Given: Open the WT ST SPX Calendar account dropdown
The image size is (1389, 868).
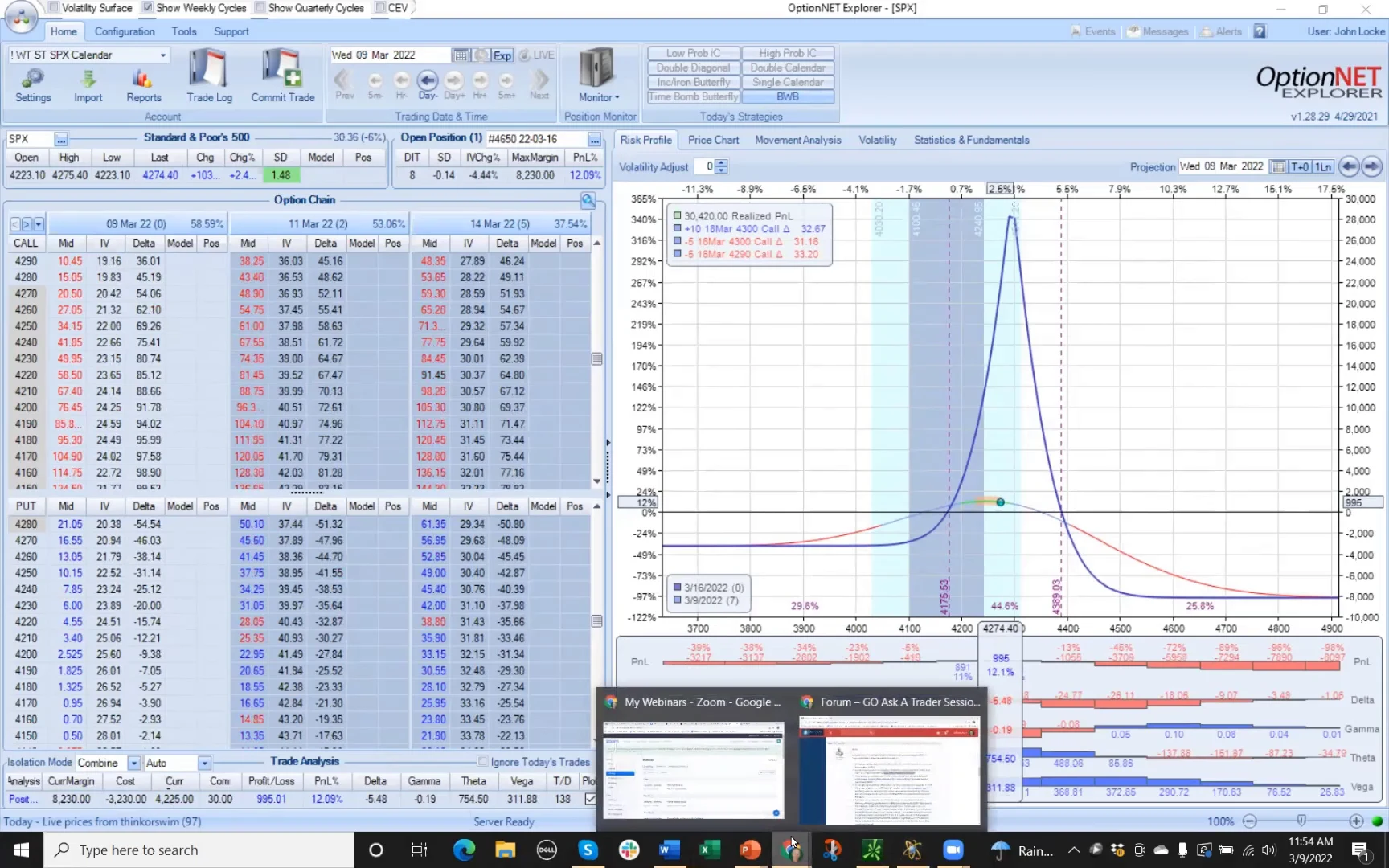Looking at the screenshot, I should click(163, 55).
